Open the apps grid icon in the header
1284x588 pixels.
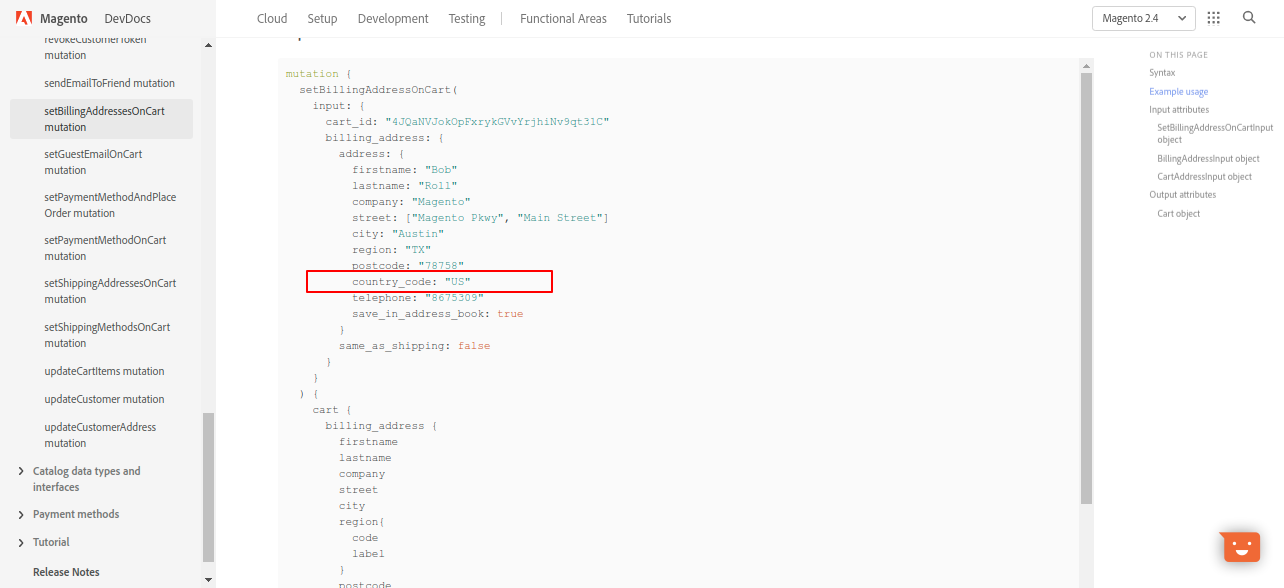tap(1214, 17)
